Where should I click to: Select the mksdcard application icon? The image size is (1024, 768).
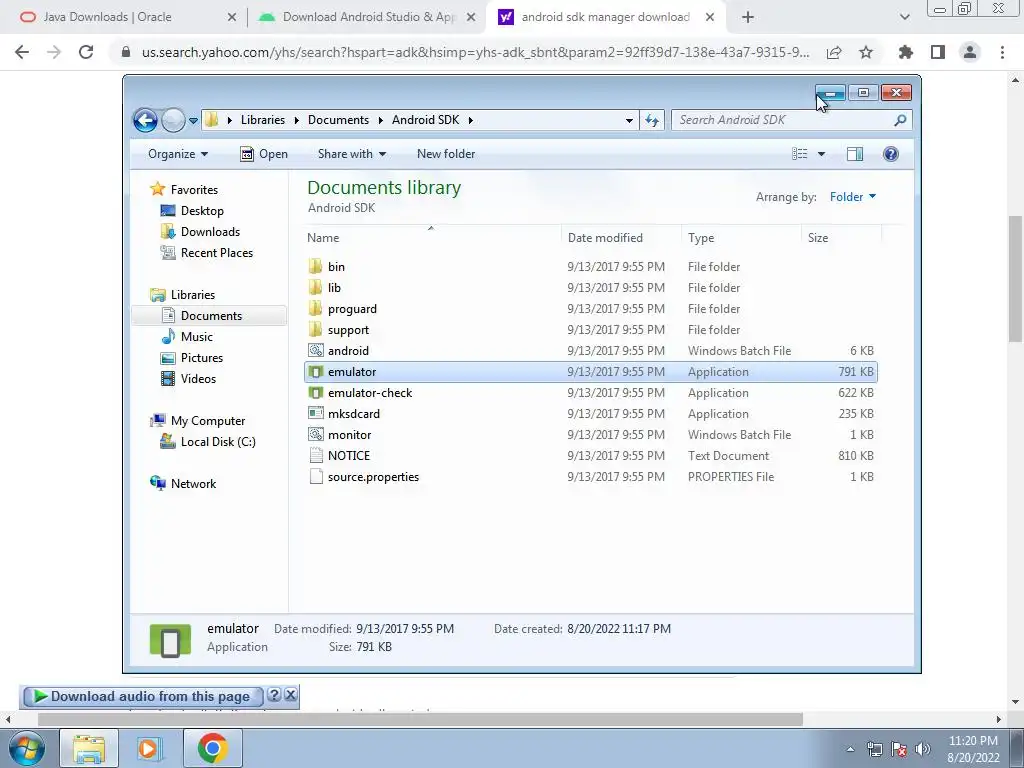[x=315, y=413]
